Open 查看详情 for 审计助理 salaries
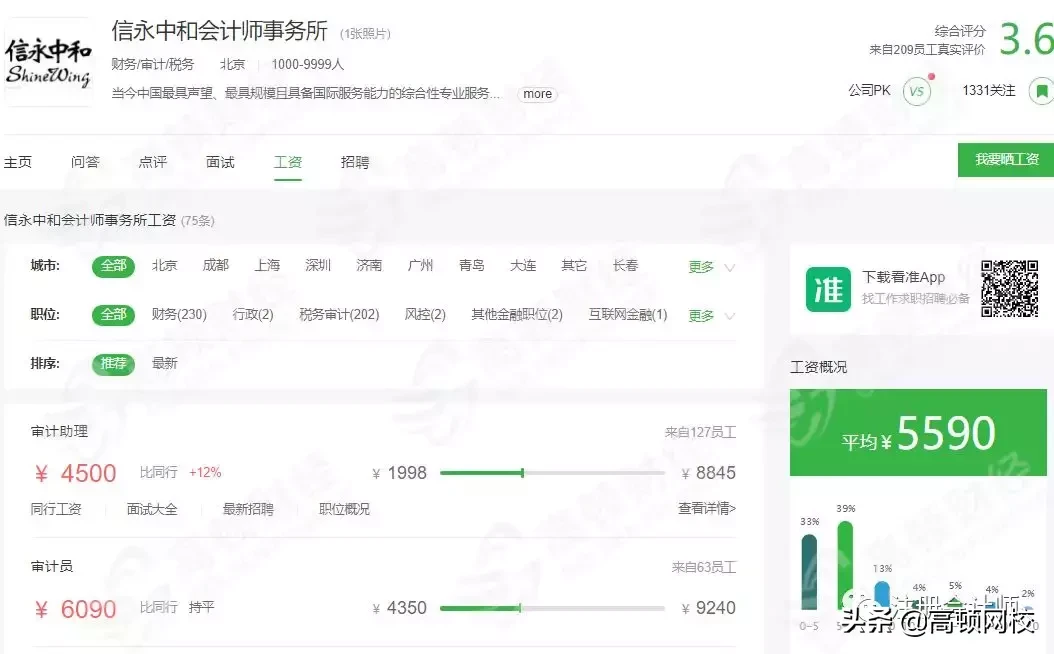Image resolution: width=1054 pixels, height=654 pixels. (706, 508)
